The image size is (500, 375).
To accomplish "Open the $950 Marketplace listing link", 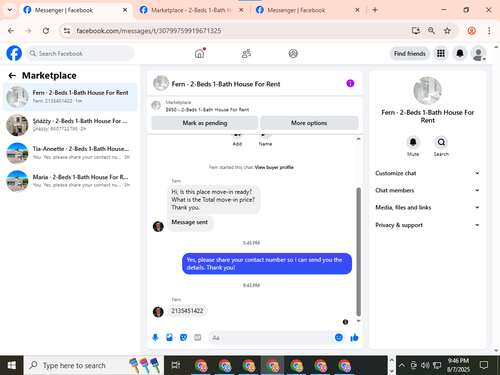I will tap(207, 110).
